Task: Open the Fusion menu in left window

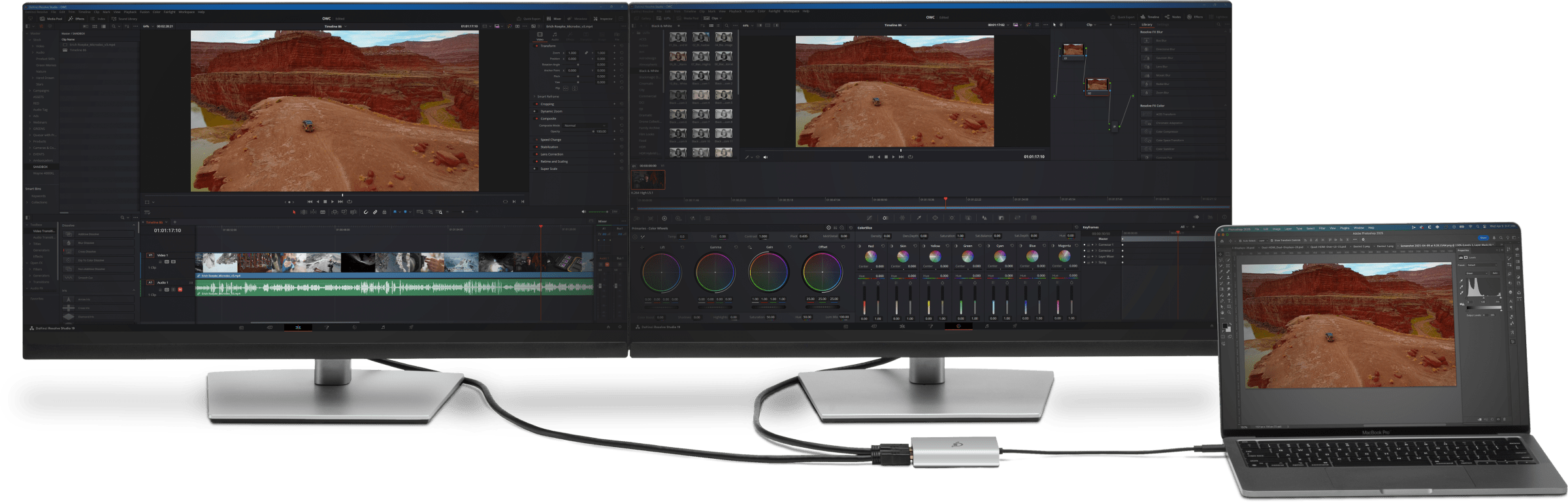Action: pos(144,12)
